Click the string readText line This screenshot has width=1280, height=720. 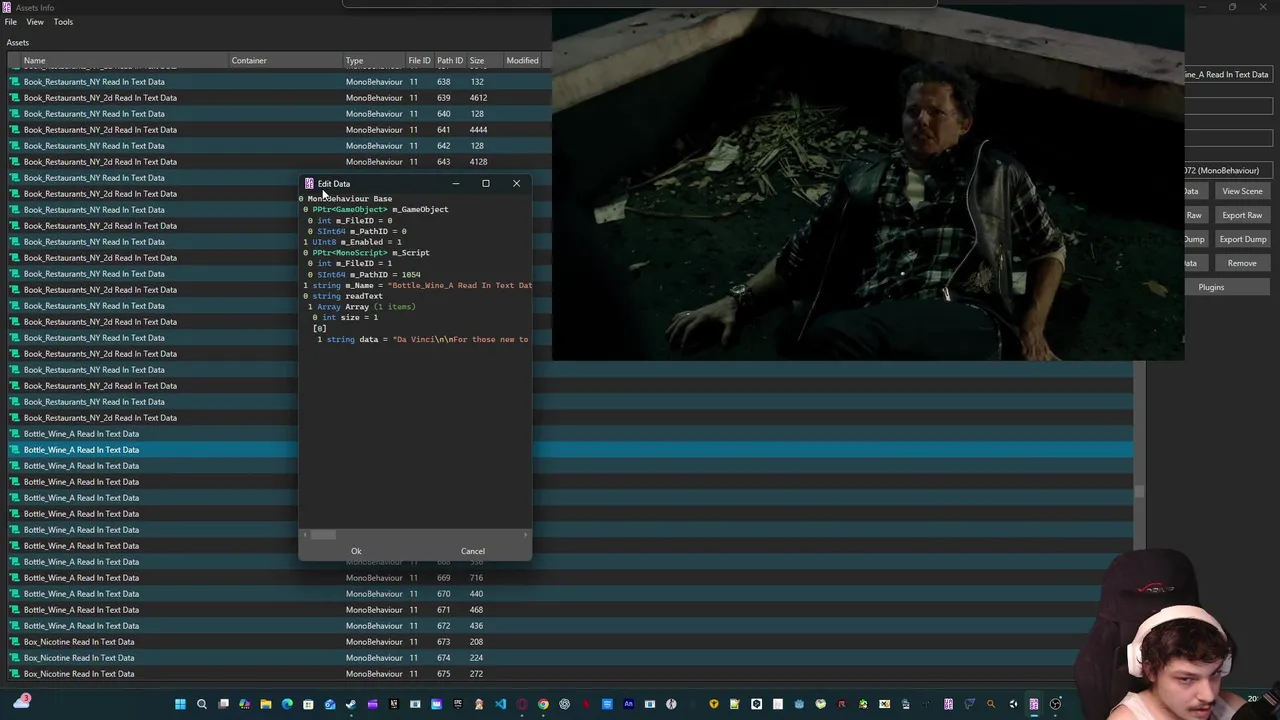point(343,296)
